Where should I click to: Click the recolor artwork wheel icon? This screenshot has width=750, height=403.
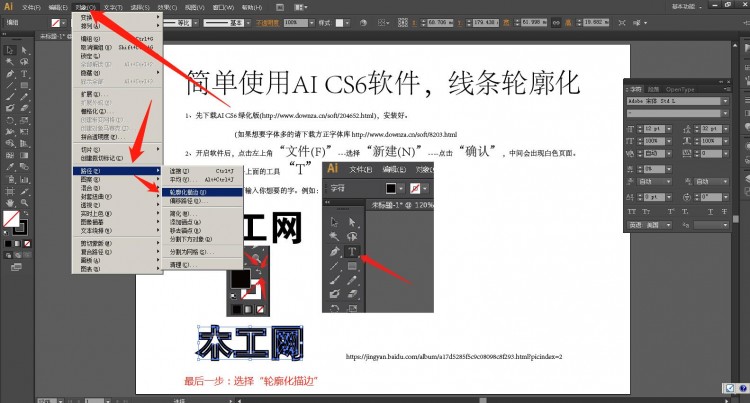tap(363, 22)
